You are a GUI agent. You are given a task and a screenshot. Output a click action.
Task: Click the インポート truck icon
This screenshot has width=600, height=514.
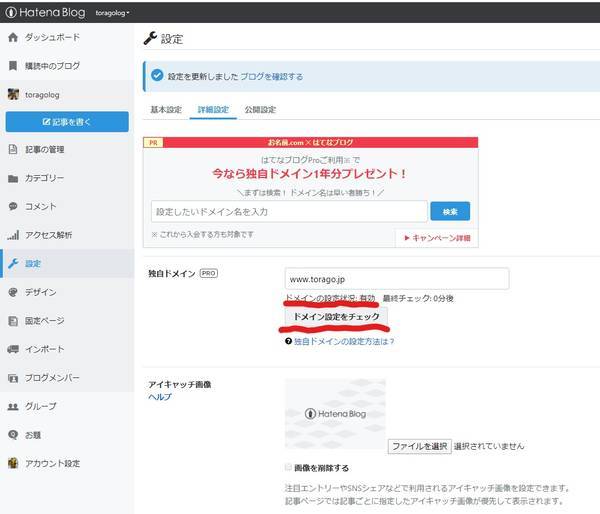coord(13,349)
